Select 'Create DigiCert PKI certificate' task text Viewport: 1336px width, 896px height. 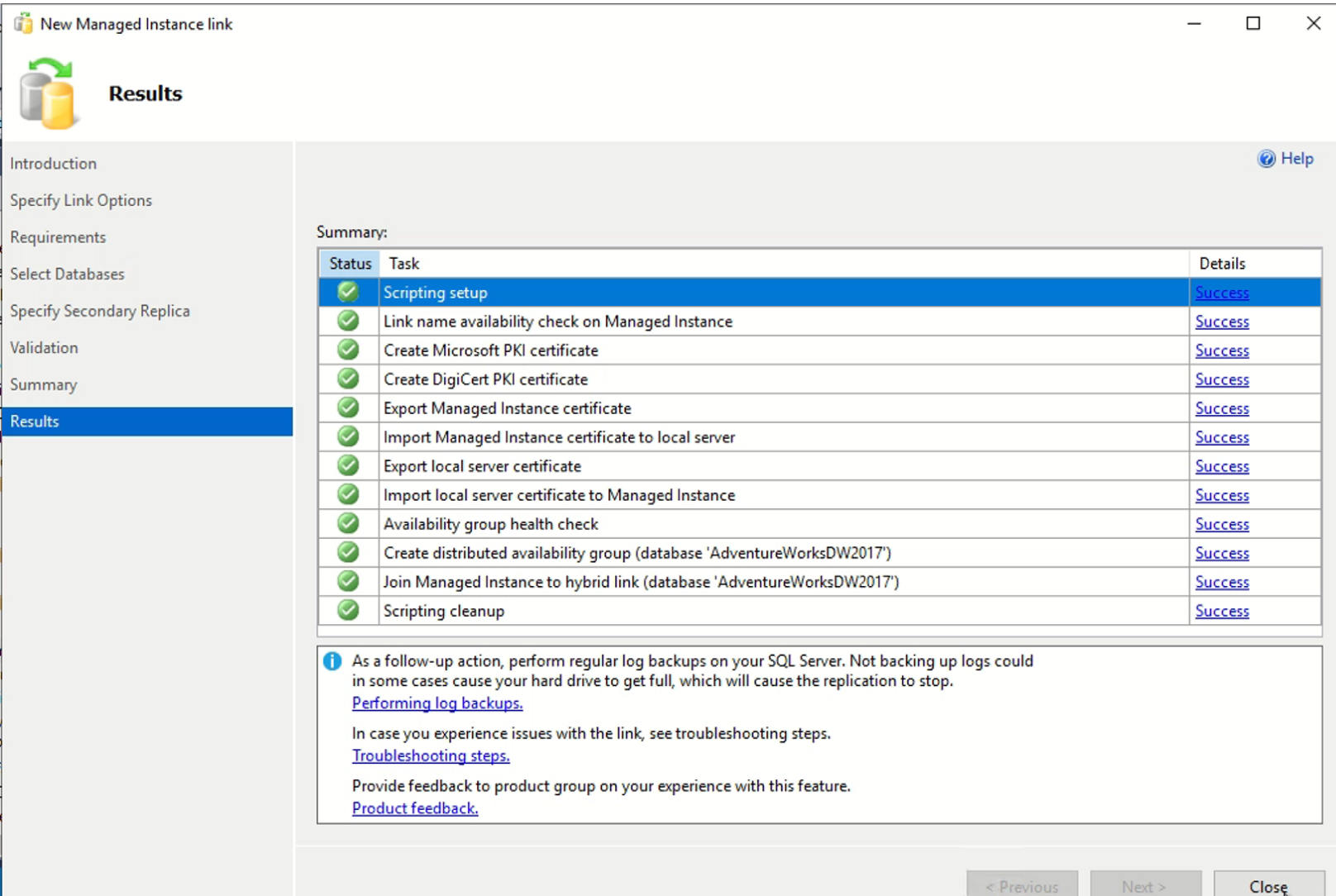pyautogui.click(x=486, y=379)
